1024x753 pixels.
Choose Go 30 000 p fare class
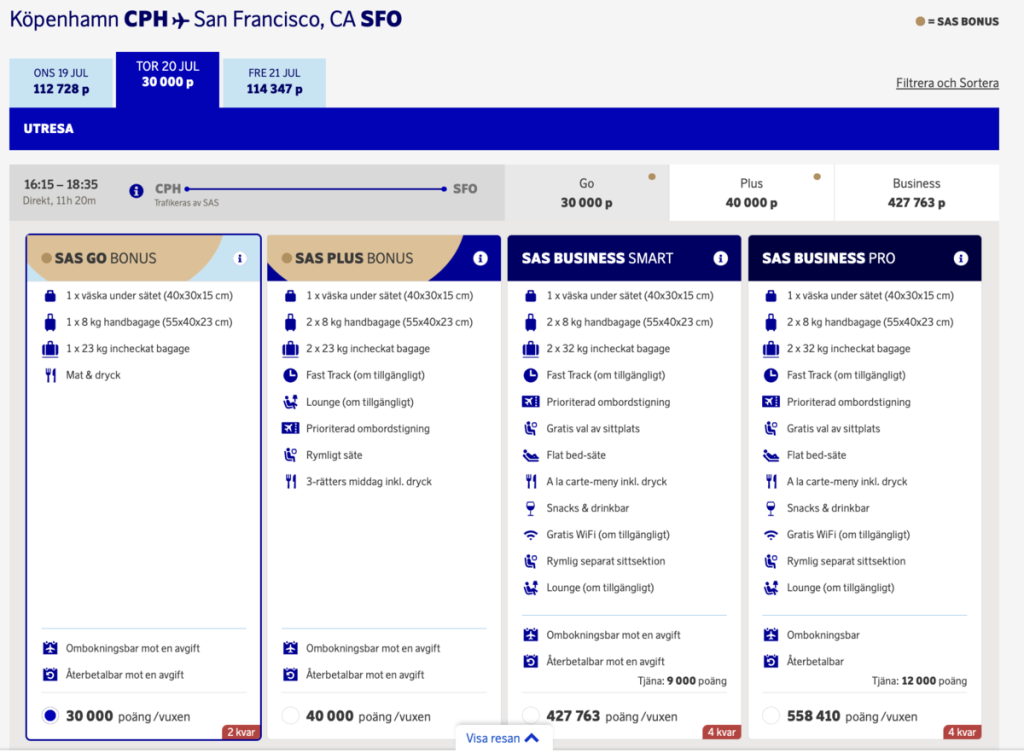coord(586,193)
